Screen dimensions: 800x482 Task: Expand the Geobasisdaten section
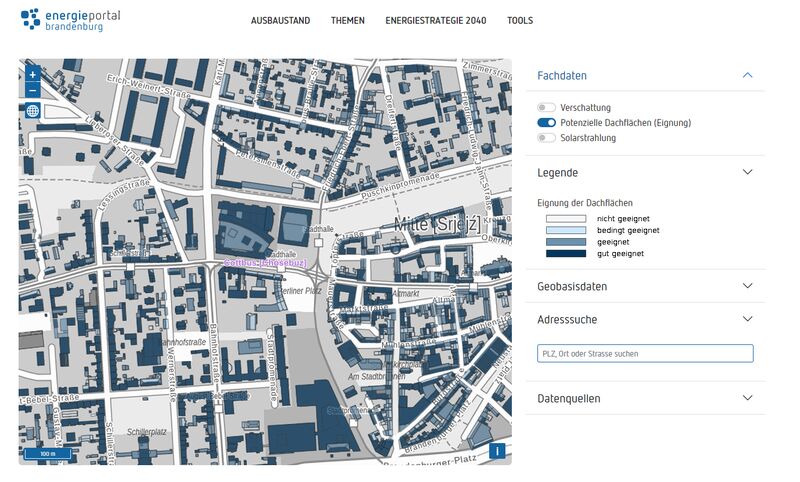pyautogui.click(x=746, y=286)
